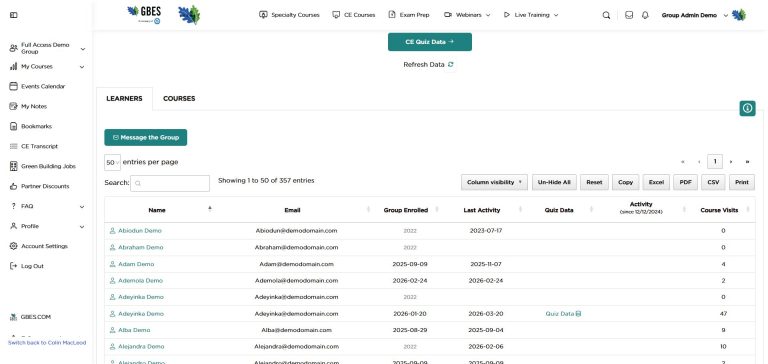The image size is (768, 364).
Task: Click the Print button
Action: [742, 182]
